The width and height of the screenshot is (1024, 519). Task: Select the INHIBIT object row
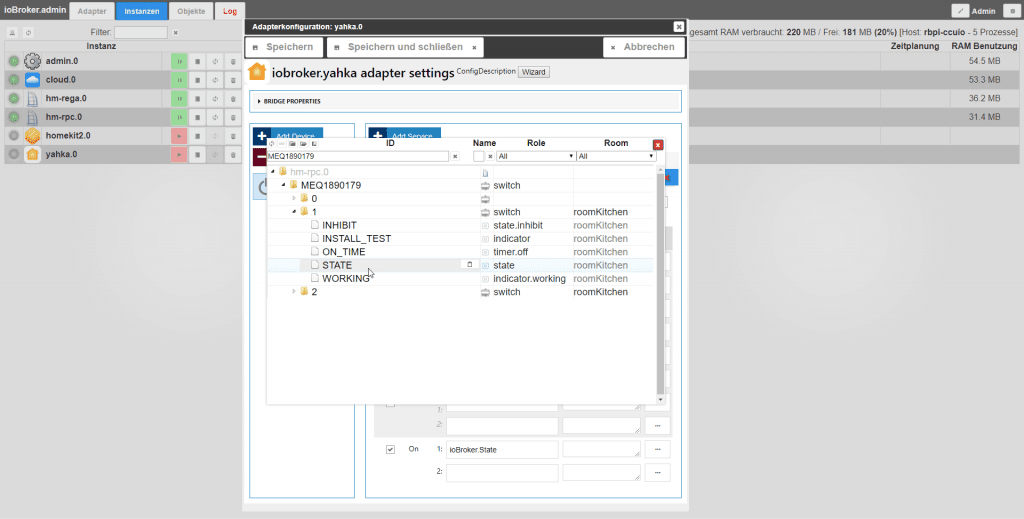click(460, 225)
